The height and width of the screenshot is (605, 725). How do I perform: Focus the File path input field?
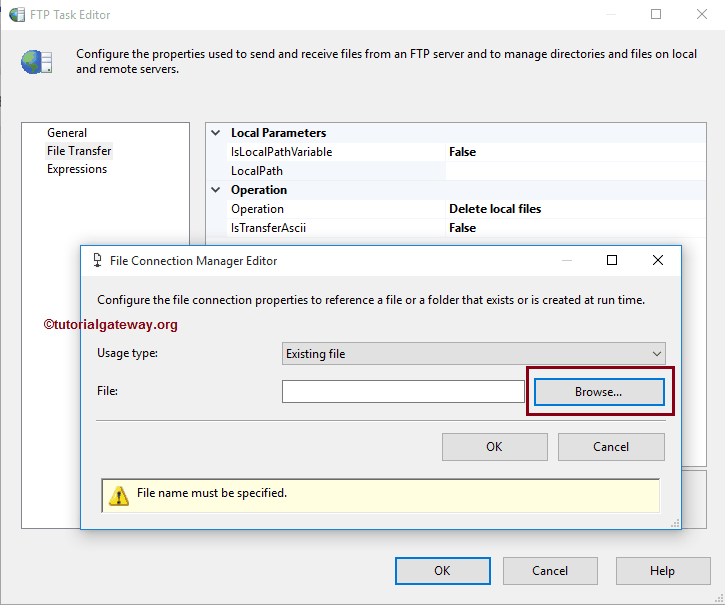[403, 392]
